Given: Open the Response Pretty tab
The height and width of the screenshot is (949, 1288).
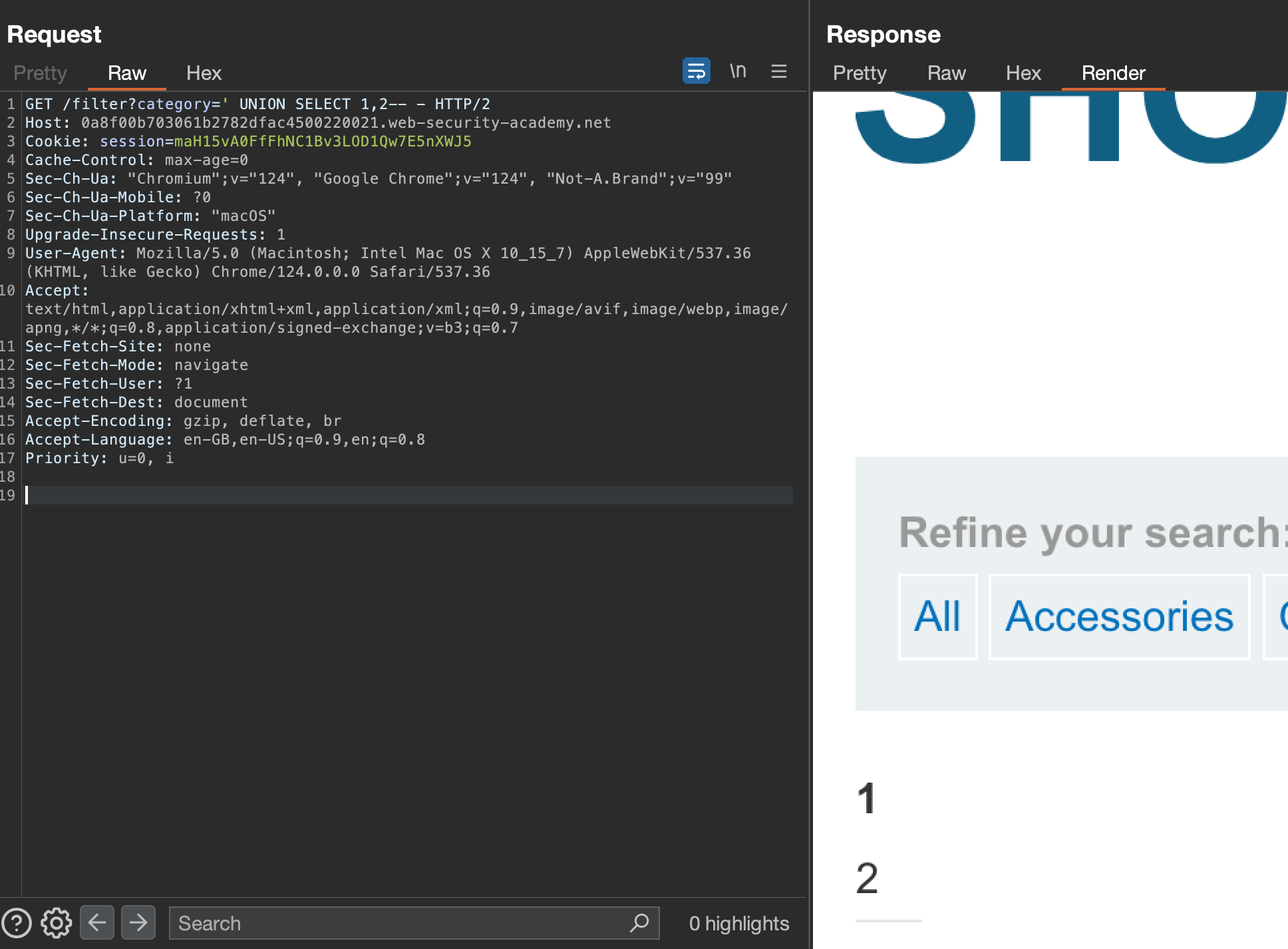Looking at the screenshot, I should tap(860, 73).
